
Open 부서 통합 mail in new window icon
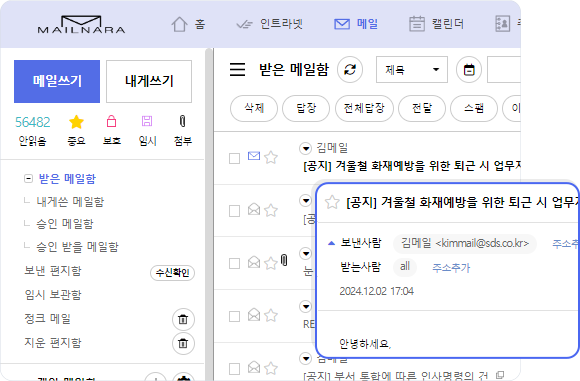[500, 375]
